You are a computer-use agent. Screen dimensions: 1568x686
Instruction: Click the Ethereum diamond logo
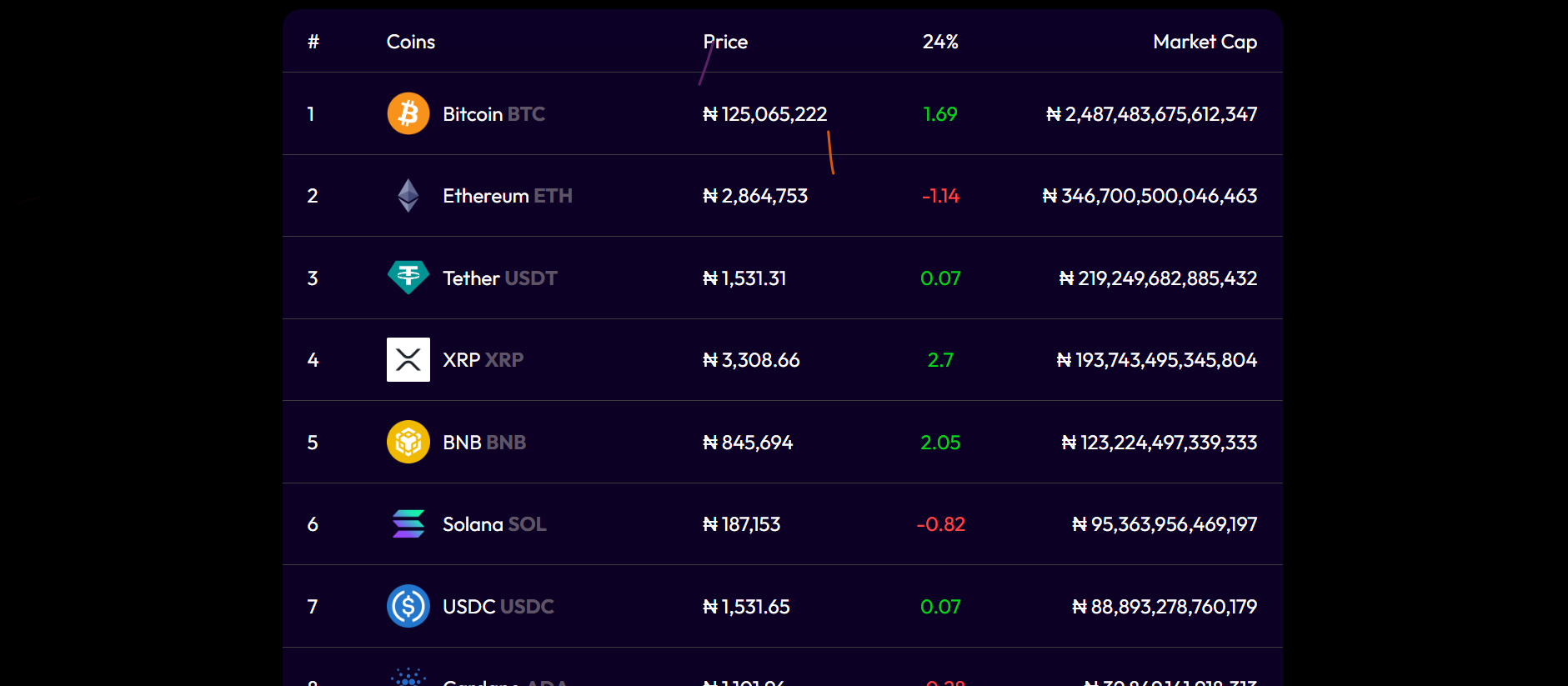click(408, 196)
